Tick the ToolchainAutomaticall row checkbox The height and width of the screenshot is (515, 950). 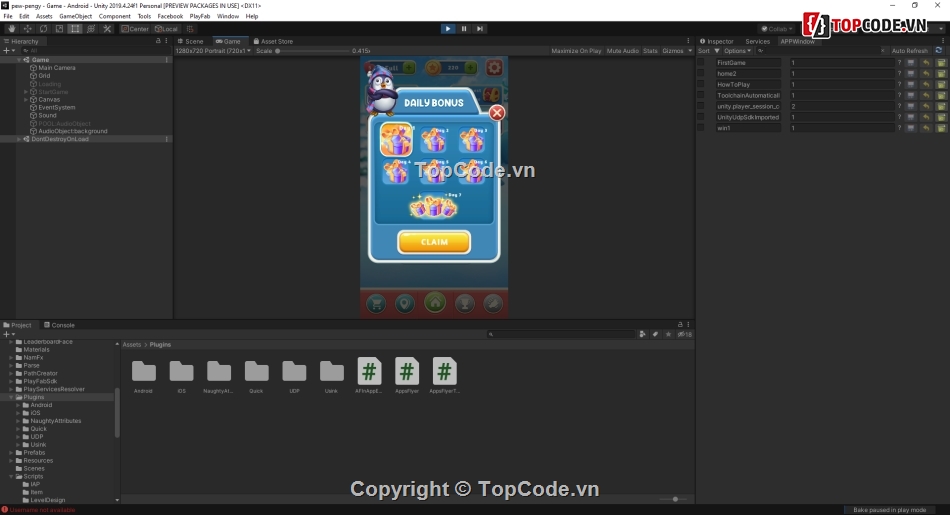point(701,95)
